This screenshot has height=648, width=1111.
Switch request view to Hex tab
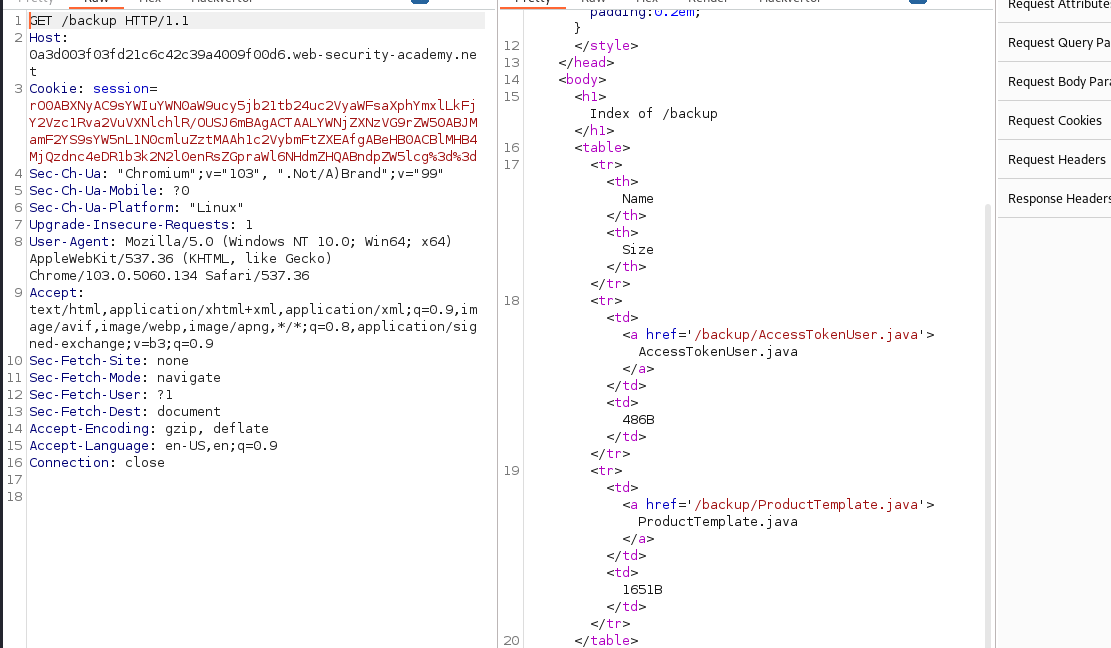point(152,3)
